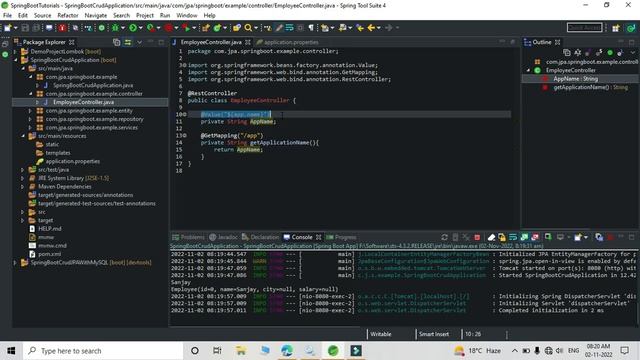Toggle Word Wrap toolbar icon

(289, 28)
